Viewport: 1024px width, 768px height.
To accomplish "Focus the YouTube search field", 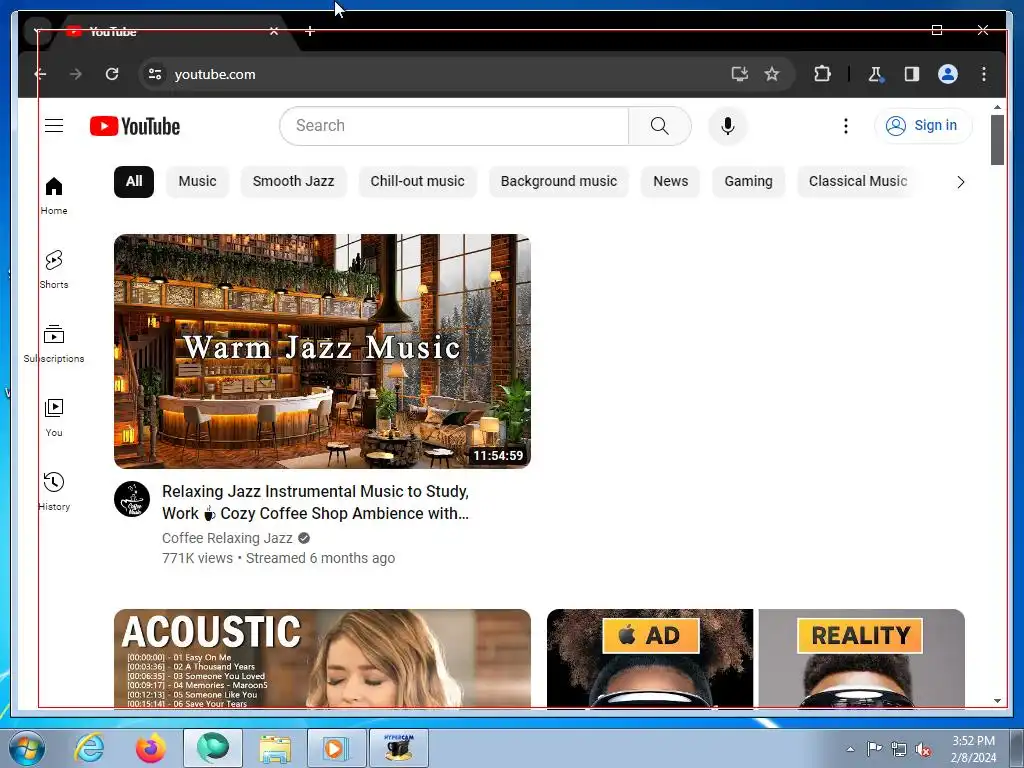I will click(454, 125).
